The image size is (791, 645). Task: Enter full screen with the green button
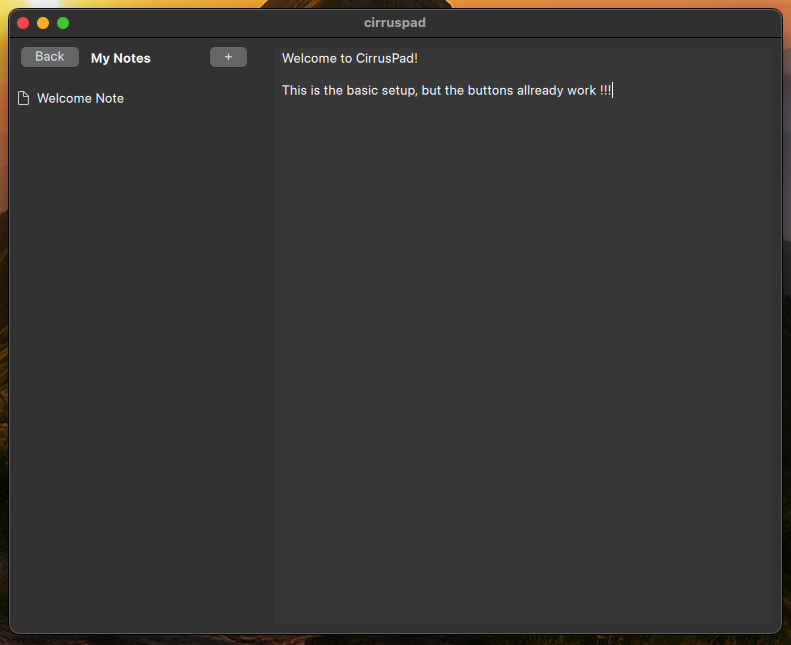click(x=63, y=23)
